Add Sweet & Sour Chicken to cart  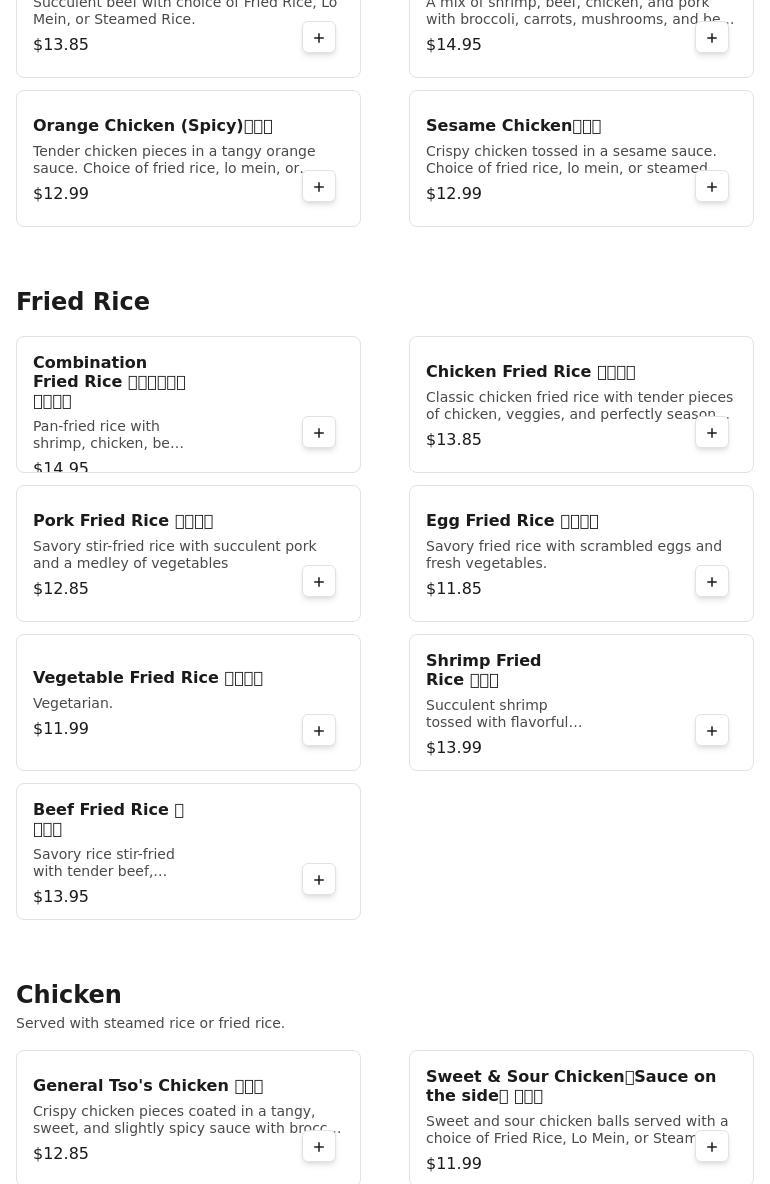click(x=712, y=1147)
